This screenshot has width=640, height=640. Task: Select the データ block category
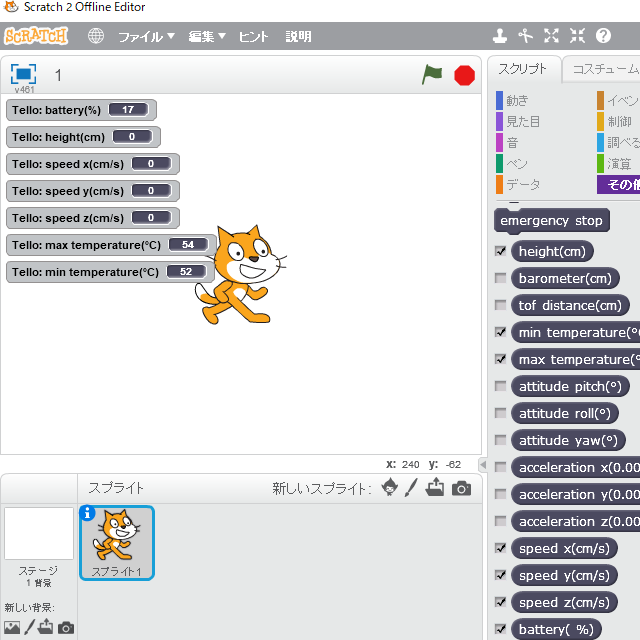pos(518,184)
